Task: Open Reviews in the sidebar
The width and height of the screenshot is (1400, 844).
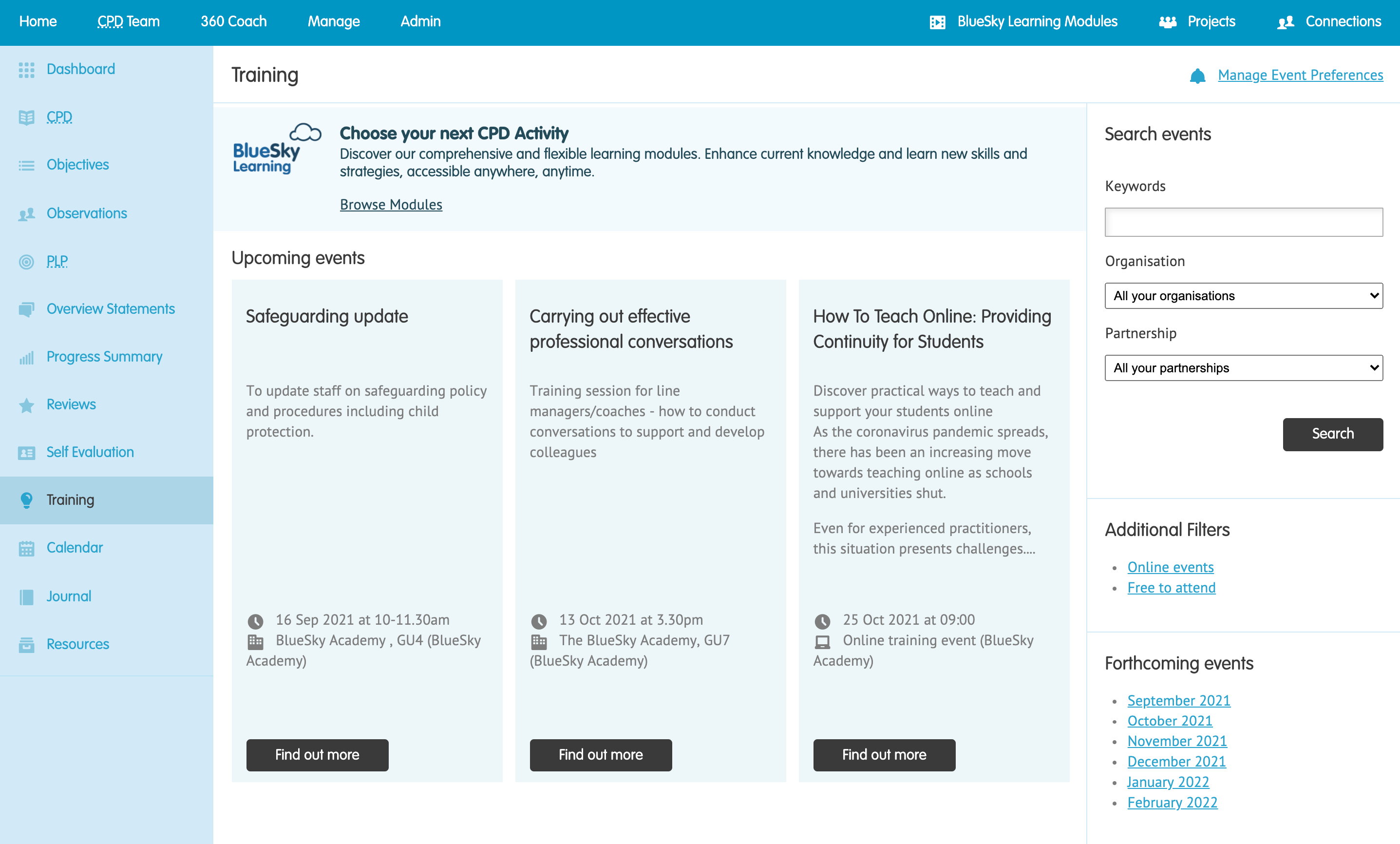Action: coord(71,404)
